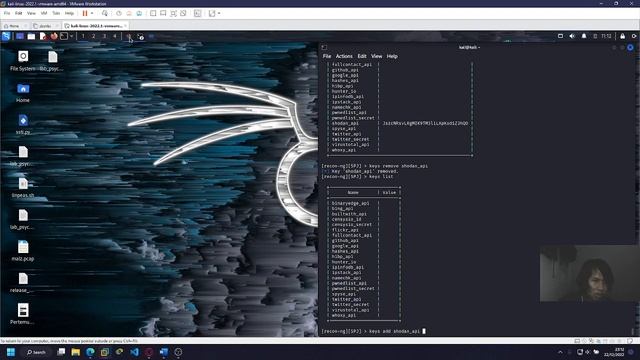Select the release_ file on desktop
The image size is (640, 360).
click(23, 283)
